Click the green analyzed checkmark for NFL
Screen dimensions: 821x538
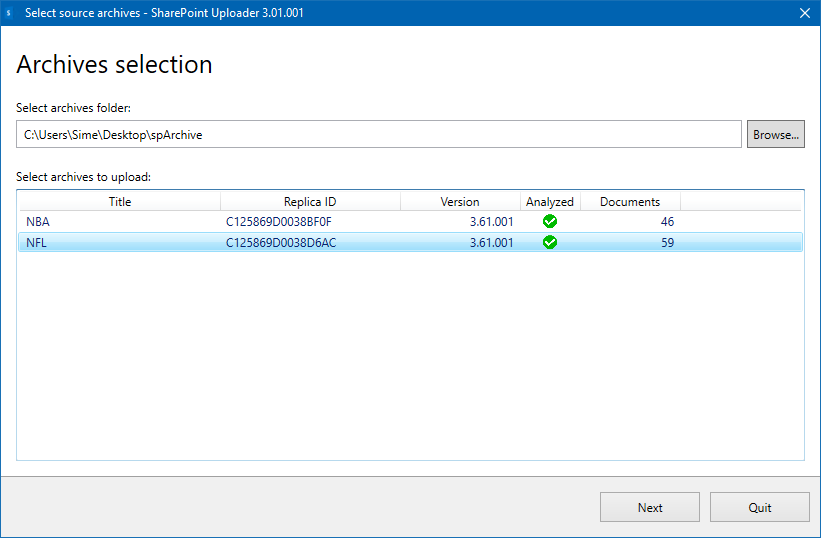click(550, 242)
